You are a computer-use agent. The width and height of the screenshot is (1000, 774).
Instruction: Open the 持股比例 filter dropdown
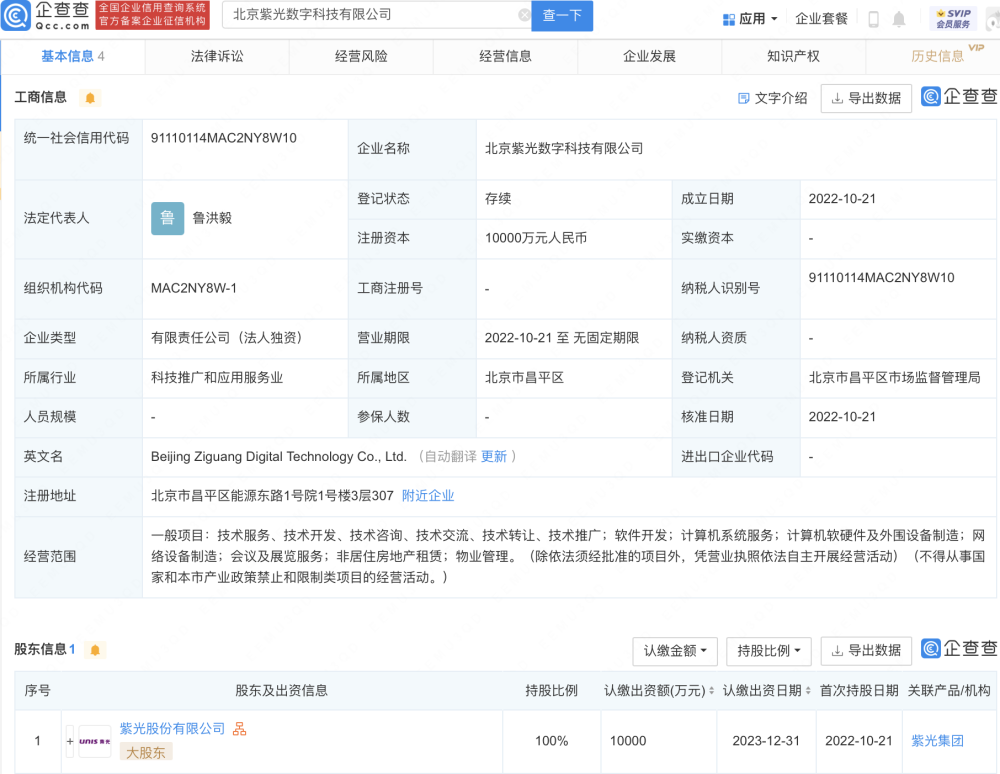768,651
